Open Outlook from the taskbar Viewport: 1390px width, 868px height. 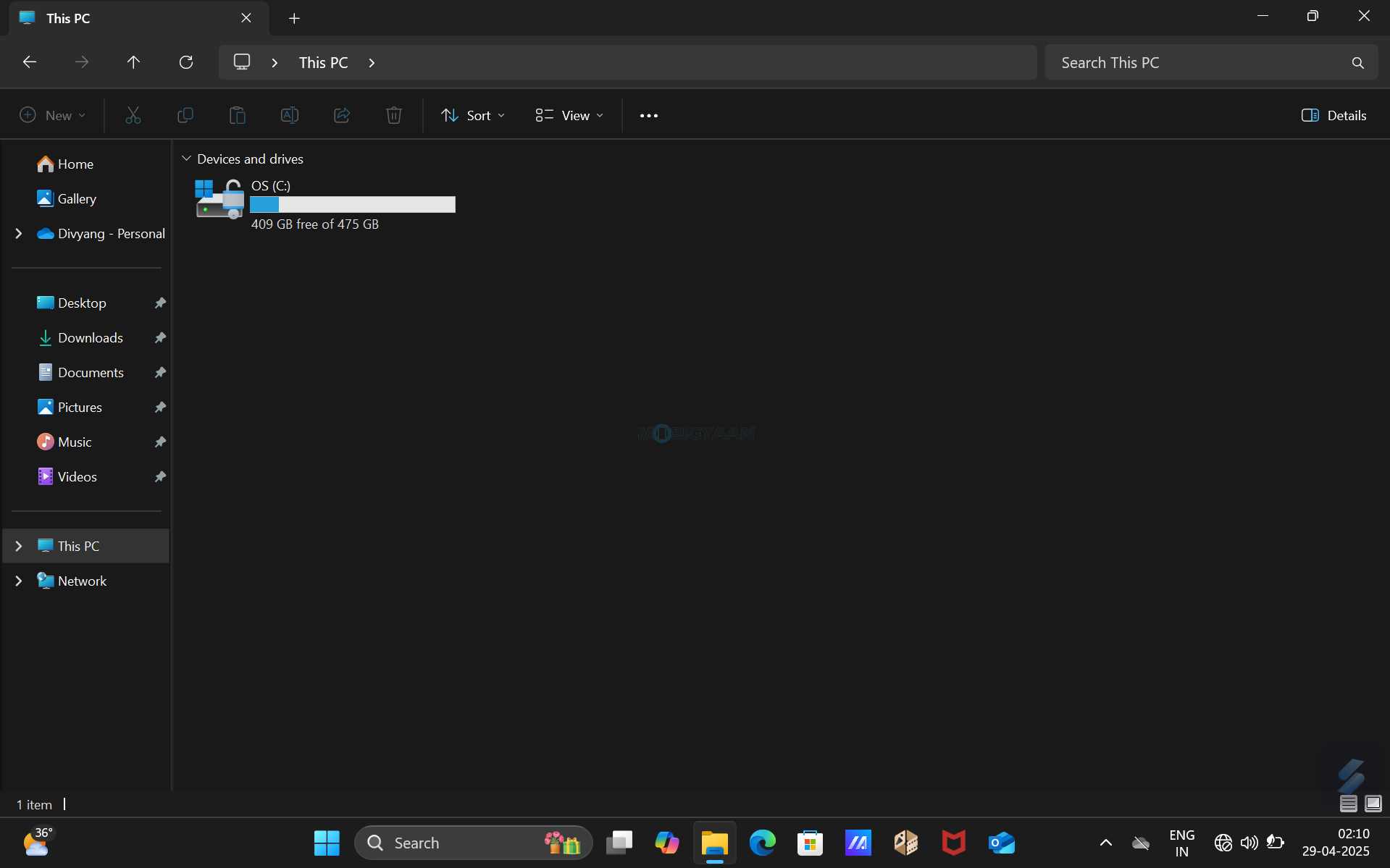point(1002,843)
